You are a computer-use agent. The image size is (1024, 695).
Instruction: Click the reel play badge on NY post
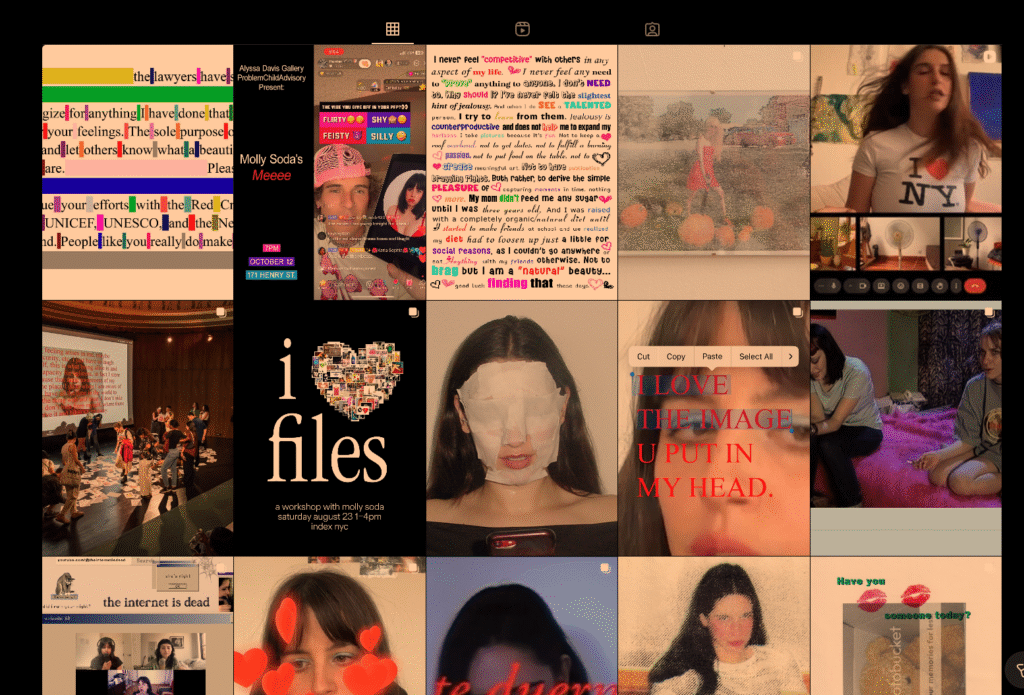coord(989,57)
